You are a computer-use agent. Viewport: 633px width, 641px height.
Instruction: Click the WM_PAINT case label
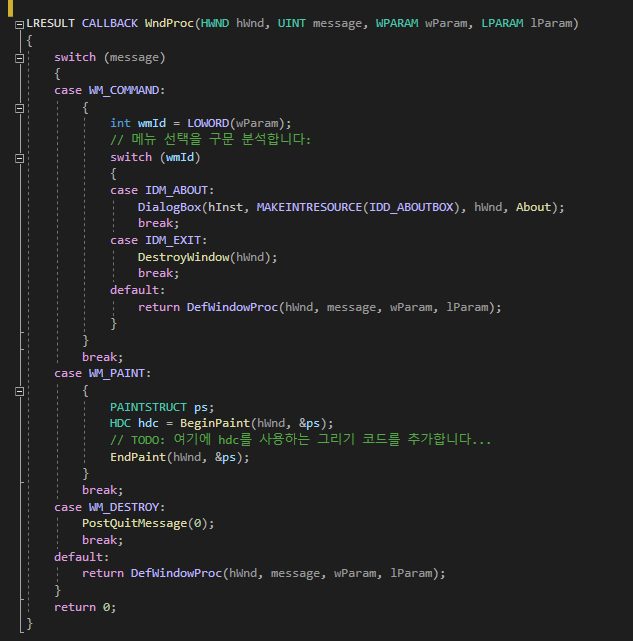117,373
